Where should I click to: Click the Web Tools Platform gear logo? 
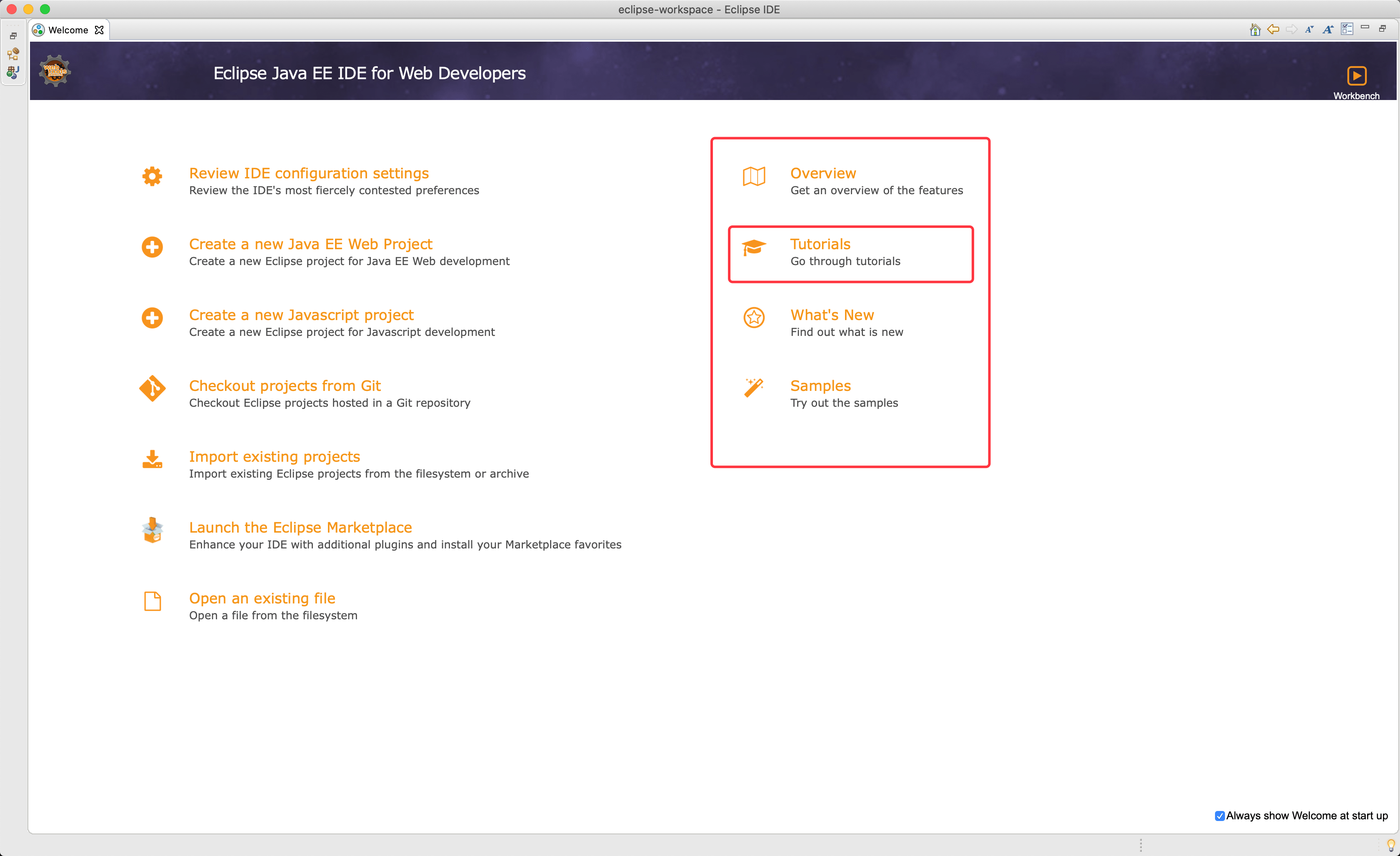click(x=55, y=71)
